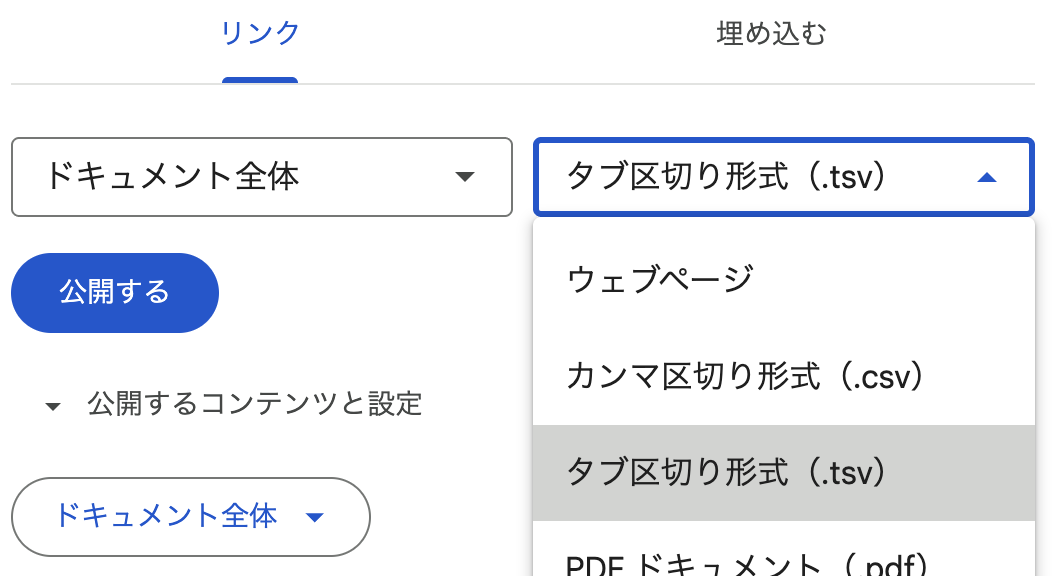Click the ドキュメント全体 label inside the pill button

coord(165,516)
